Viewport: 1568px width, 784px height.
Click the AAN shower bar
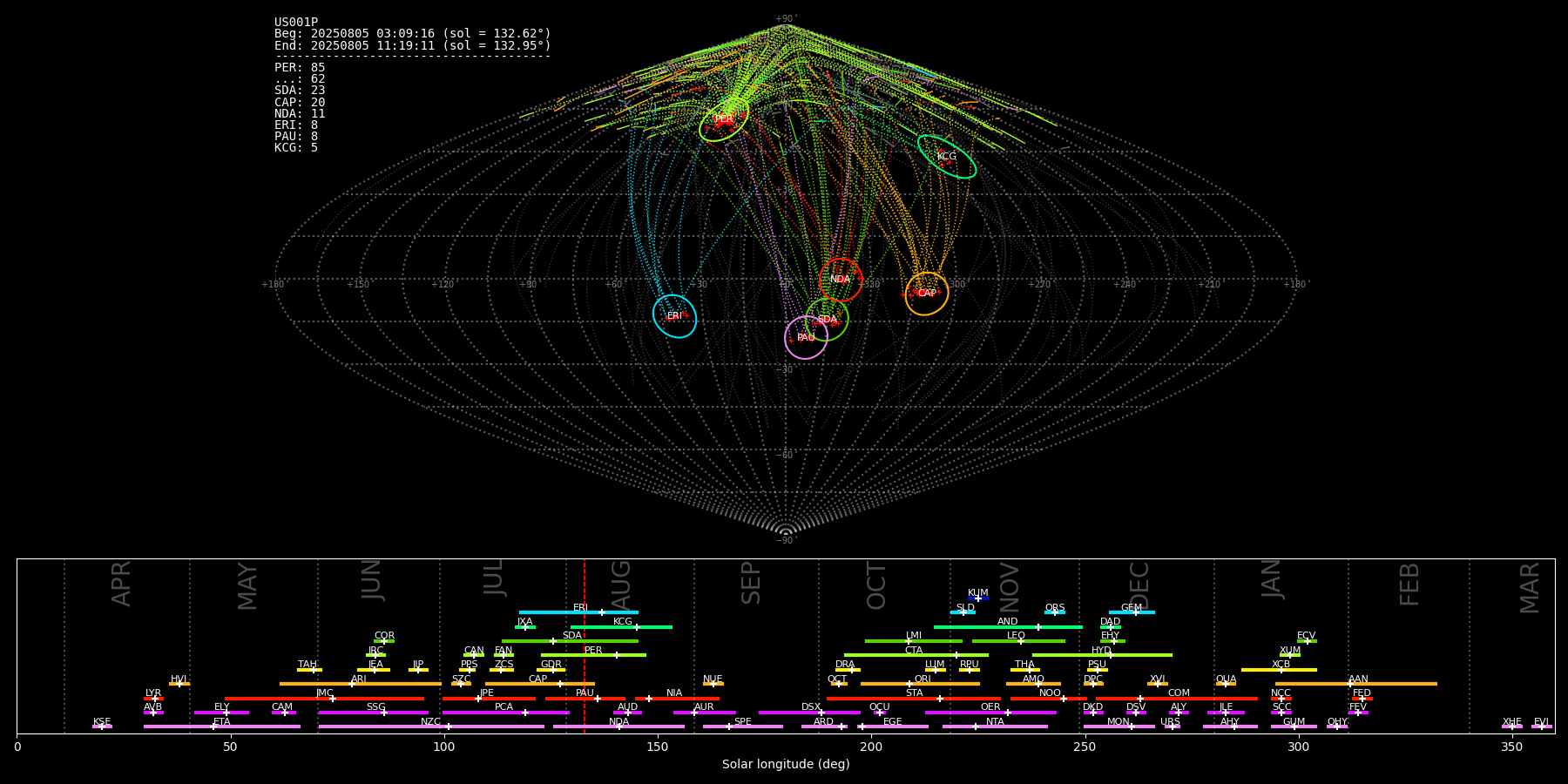(x=1356, y=684)
